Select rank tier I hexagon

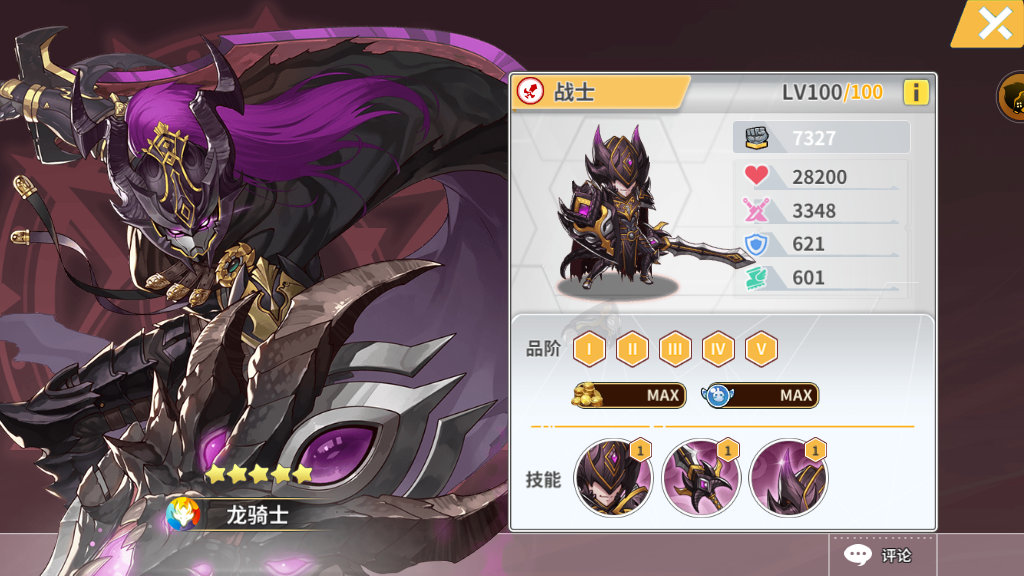coord(589,349)
